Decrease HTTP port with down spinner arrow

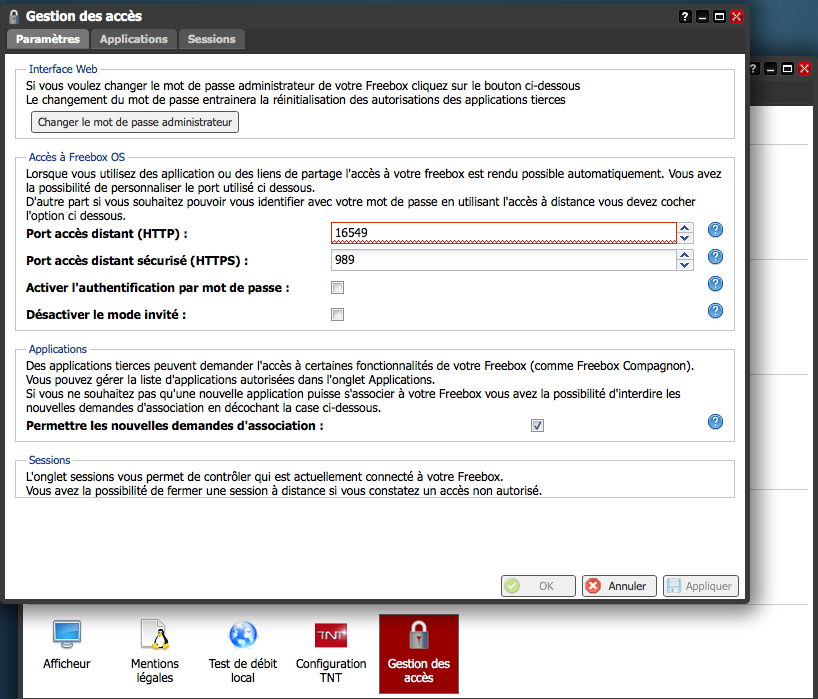685,238
